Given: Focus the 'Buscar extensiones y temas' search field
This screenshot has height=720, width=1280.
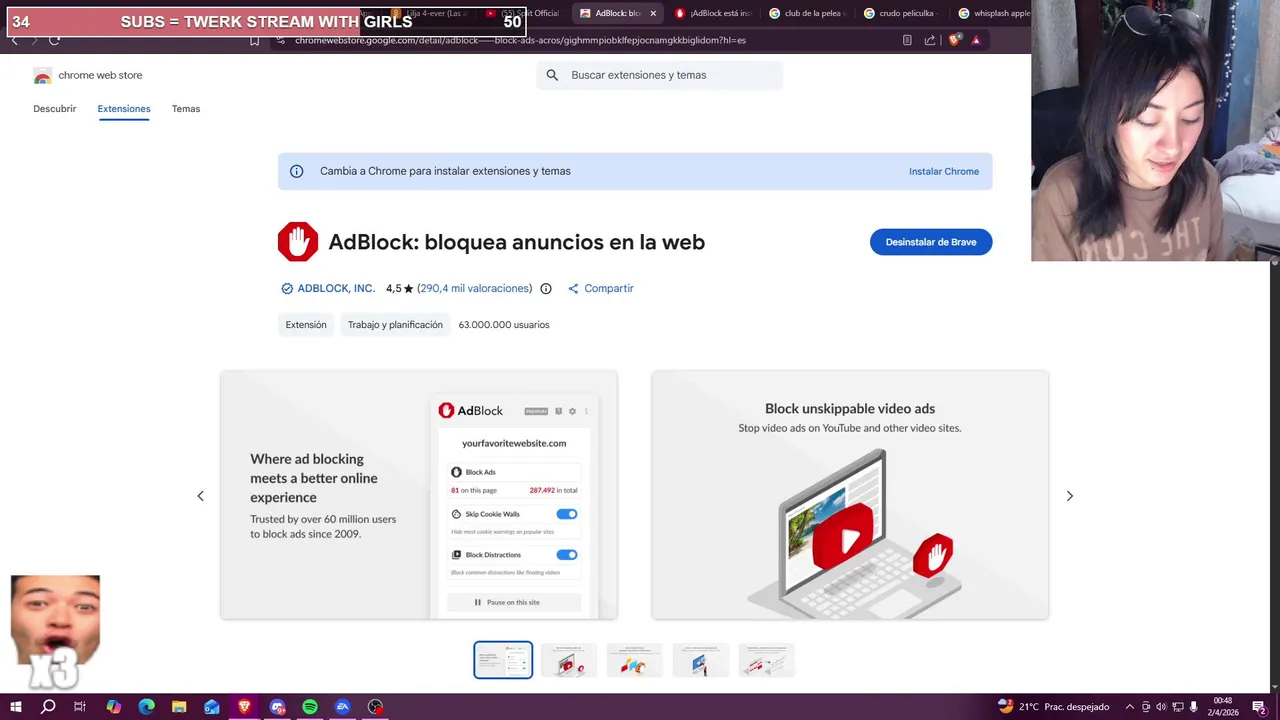Looking at the screenshot, I should [660, 75].
